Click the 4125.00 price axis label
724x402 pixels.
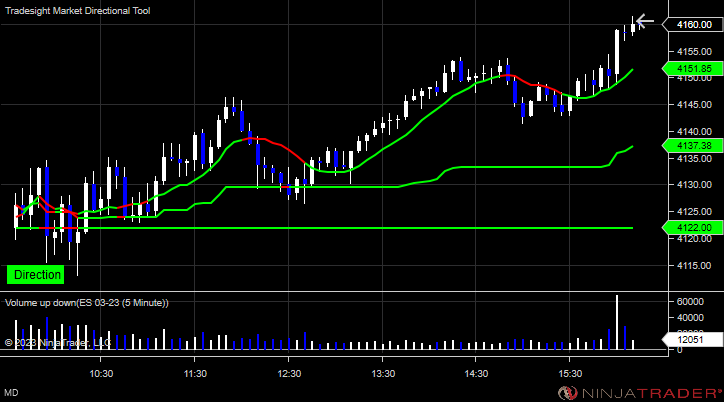click(x=694, y=211)
